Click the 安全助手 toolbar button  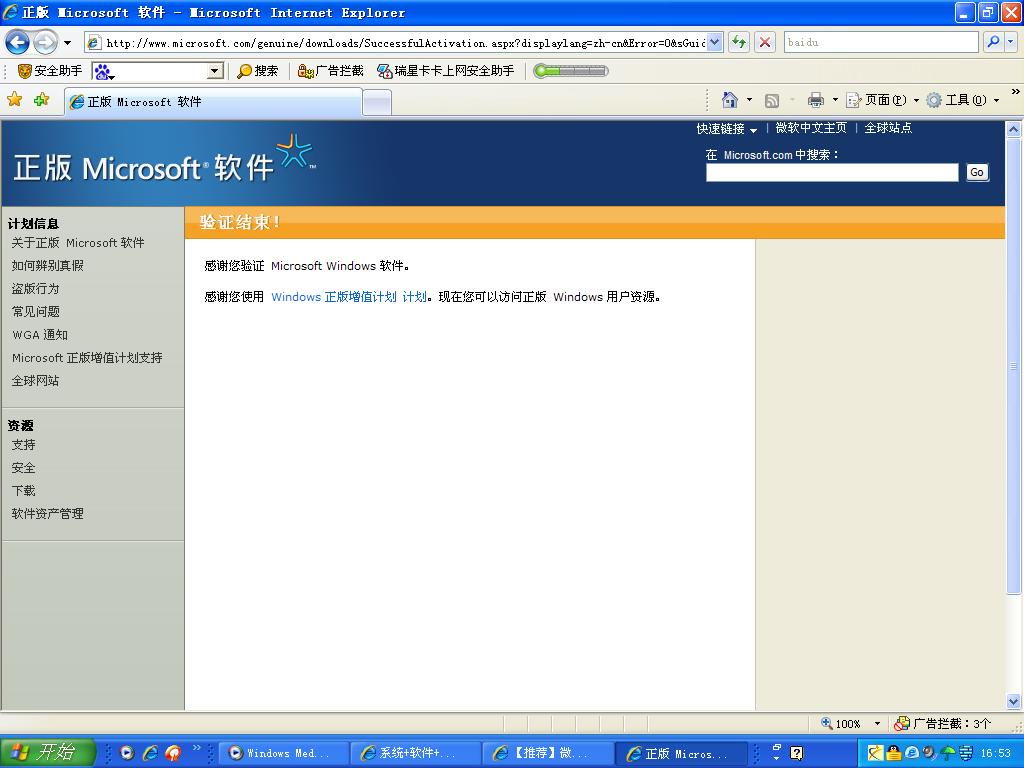coord(50,71)
